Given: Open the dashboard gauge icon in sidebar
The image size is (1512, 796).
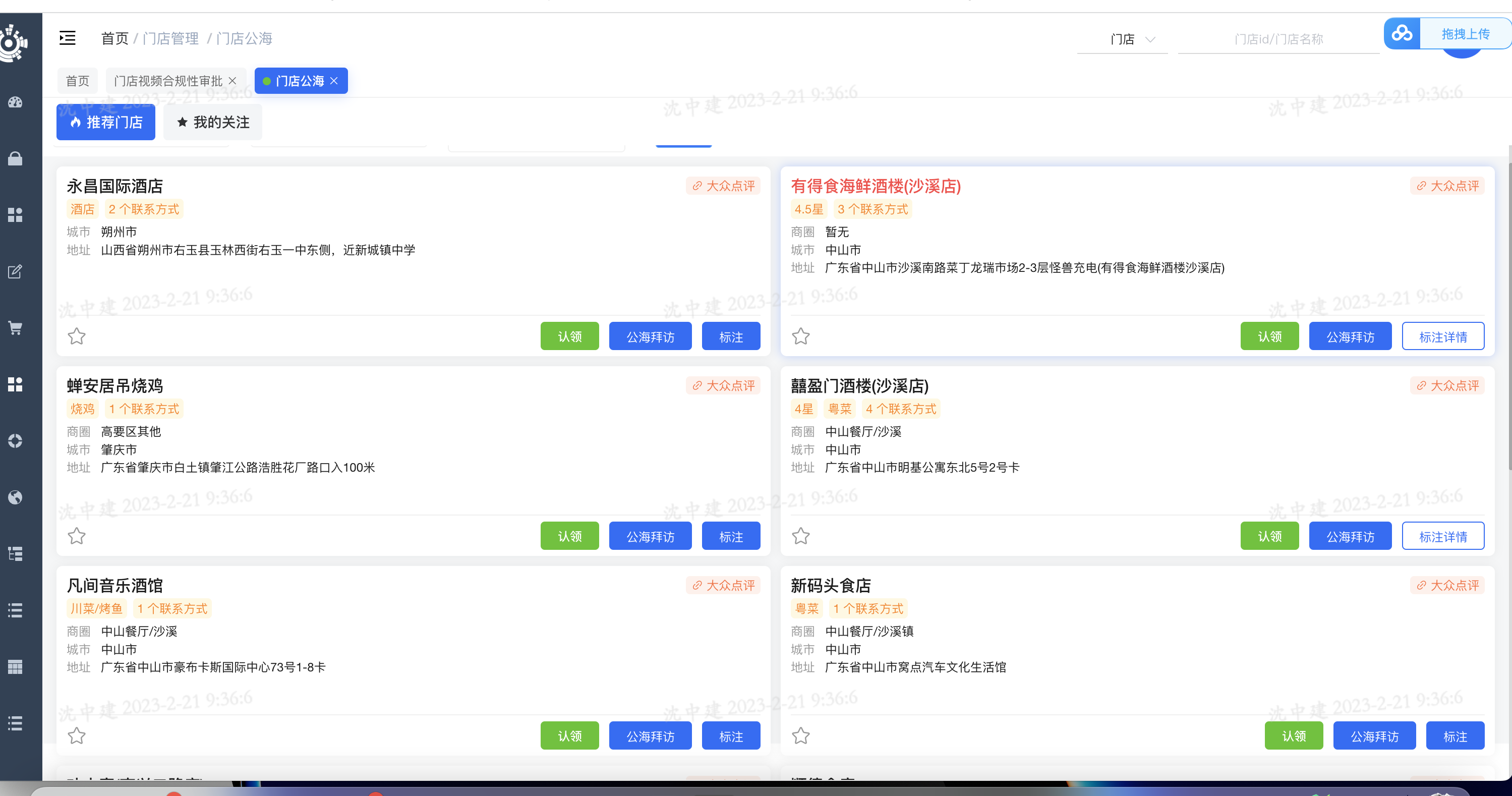Looking at the screenshot, I should tap(15, 102).
